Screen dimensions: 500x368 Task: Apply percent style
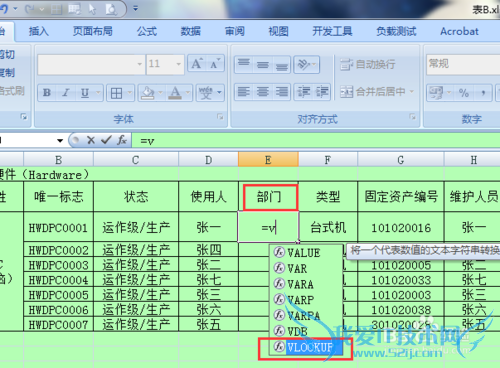click(x=464, y=92)
